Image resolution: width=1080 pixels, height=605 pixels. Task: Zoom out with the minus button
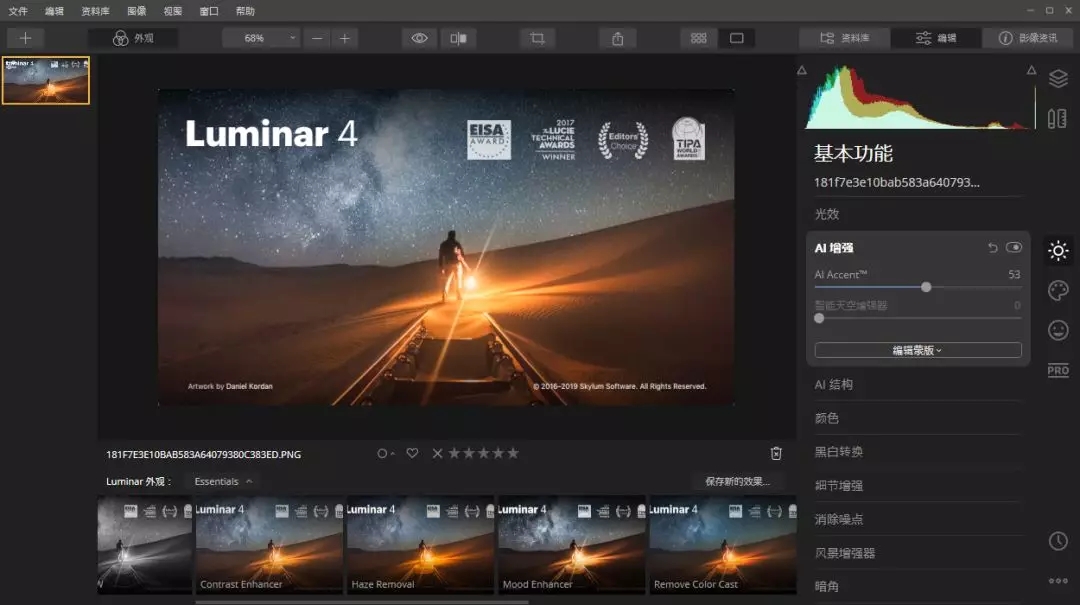point(317,39)
